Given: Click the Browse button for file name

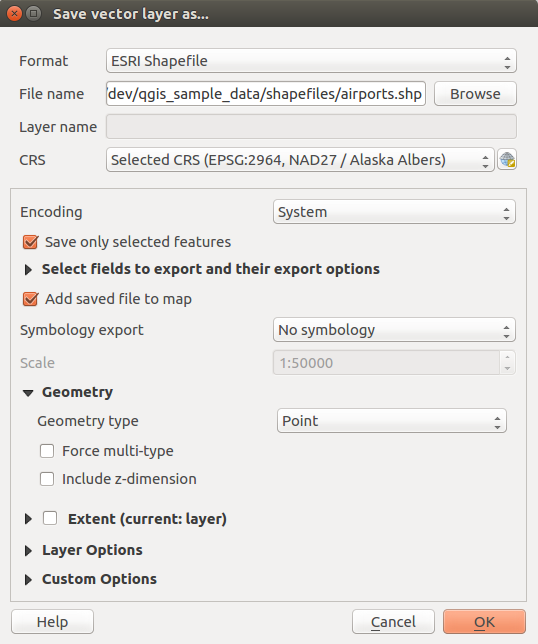Looking at the screenshot, I should tap(475, 94).
